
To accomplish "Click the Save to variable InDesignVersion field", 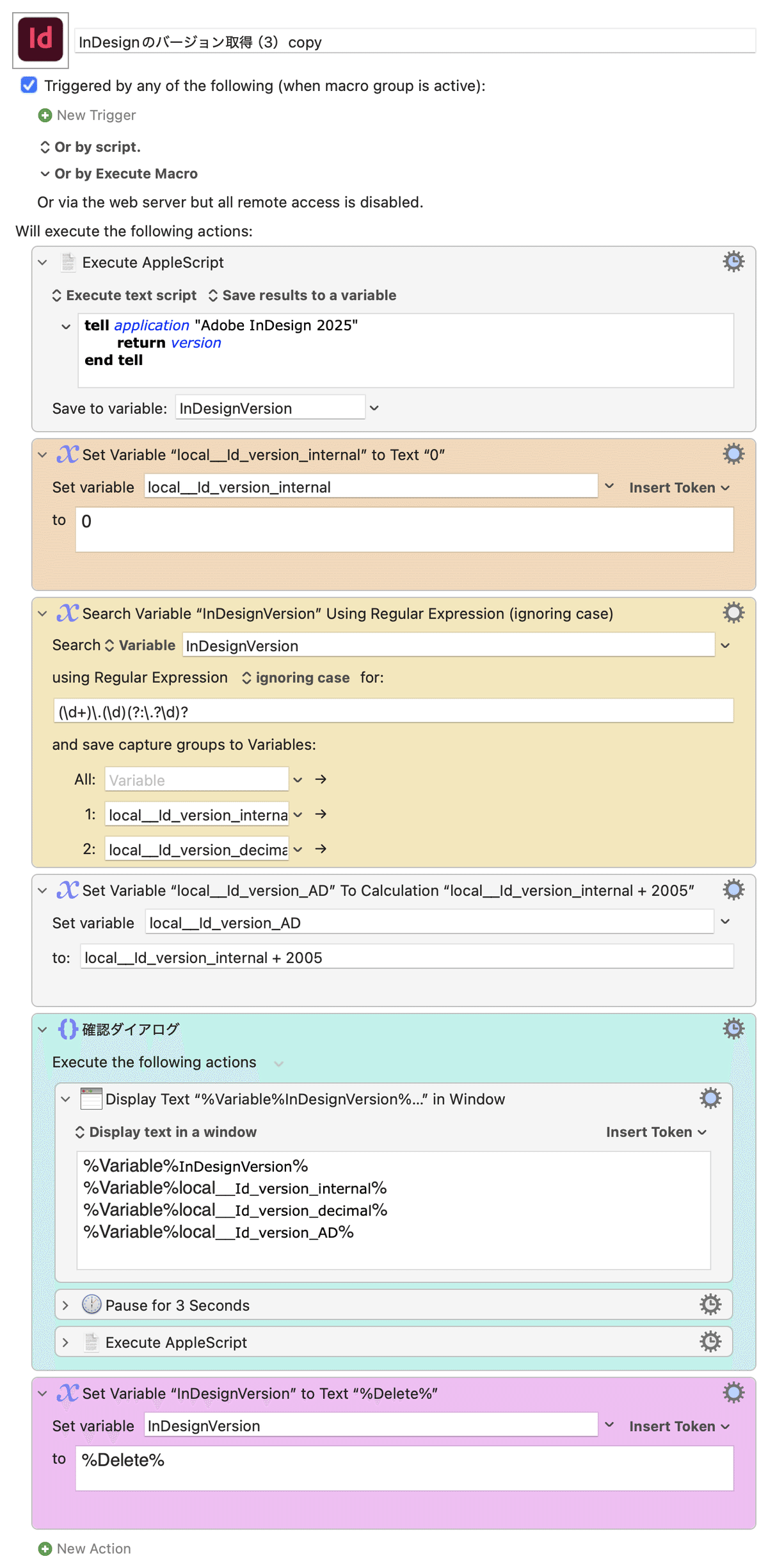I will [270, 407].
